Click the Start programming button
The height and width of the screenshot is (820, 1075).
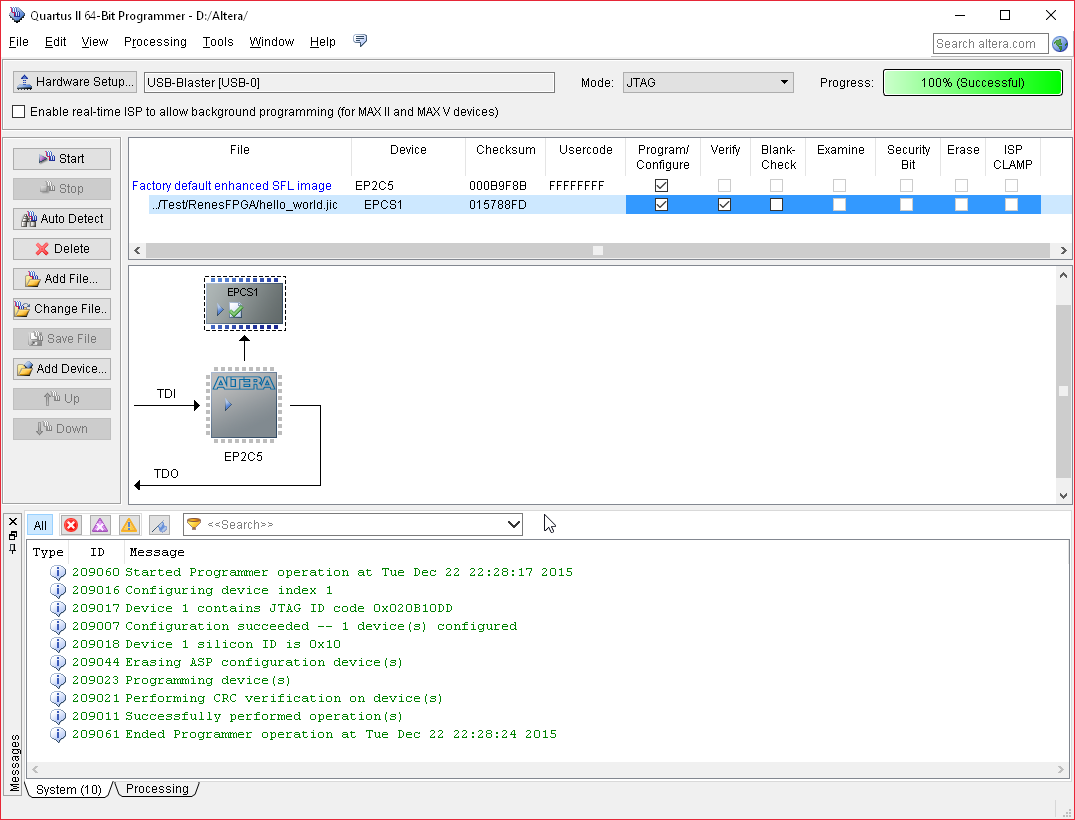(x=62, y=158)
